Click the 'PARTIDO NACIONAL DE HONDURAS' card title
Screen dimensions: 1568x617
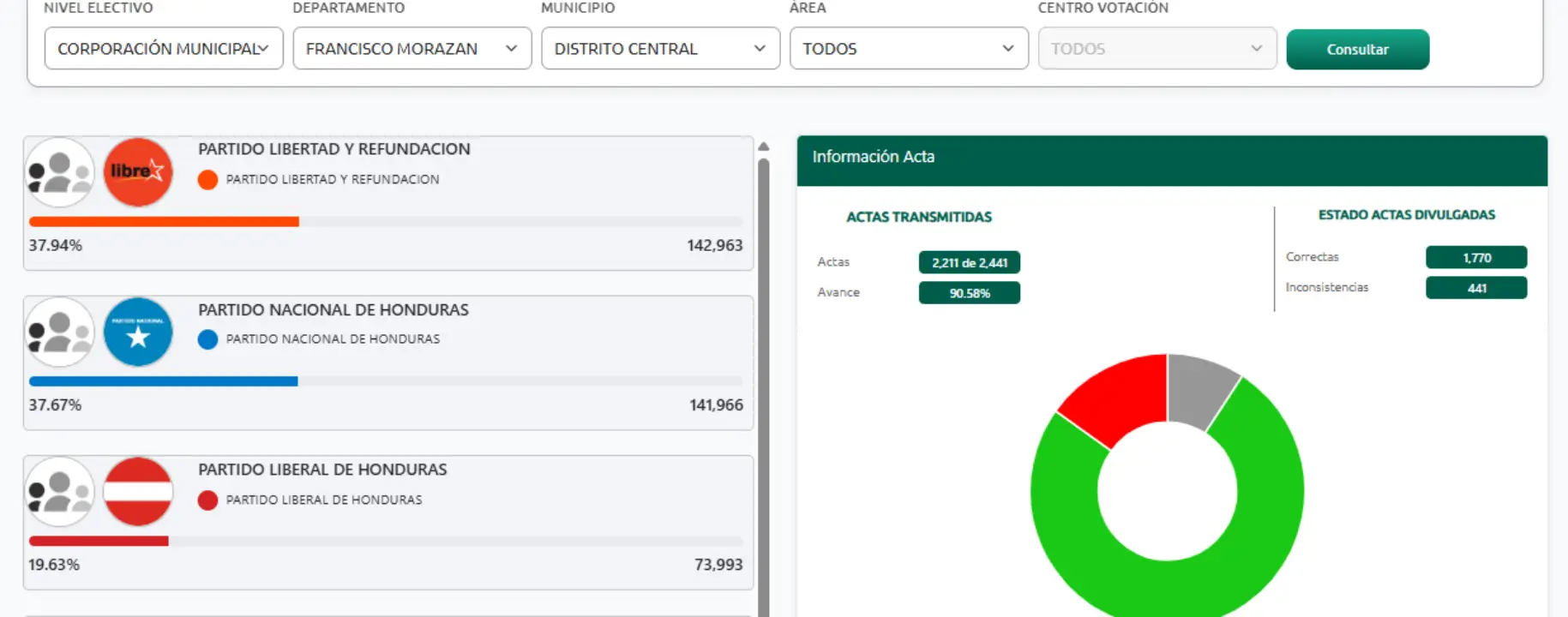[333, 310]
